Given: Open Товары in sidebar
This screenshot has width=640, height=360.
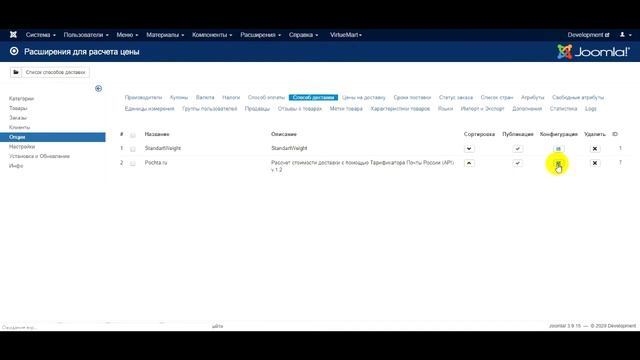Looking at the screenshot, I should pyautogui.click(x=18, y=108).
